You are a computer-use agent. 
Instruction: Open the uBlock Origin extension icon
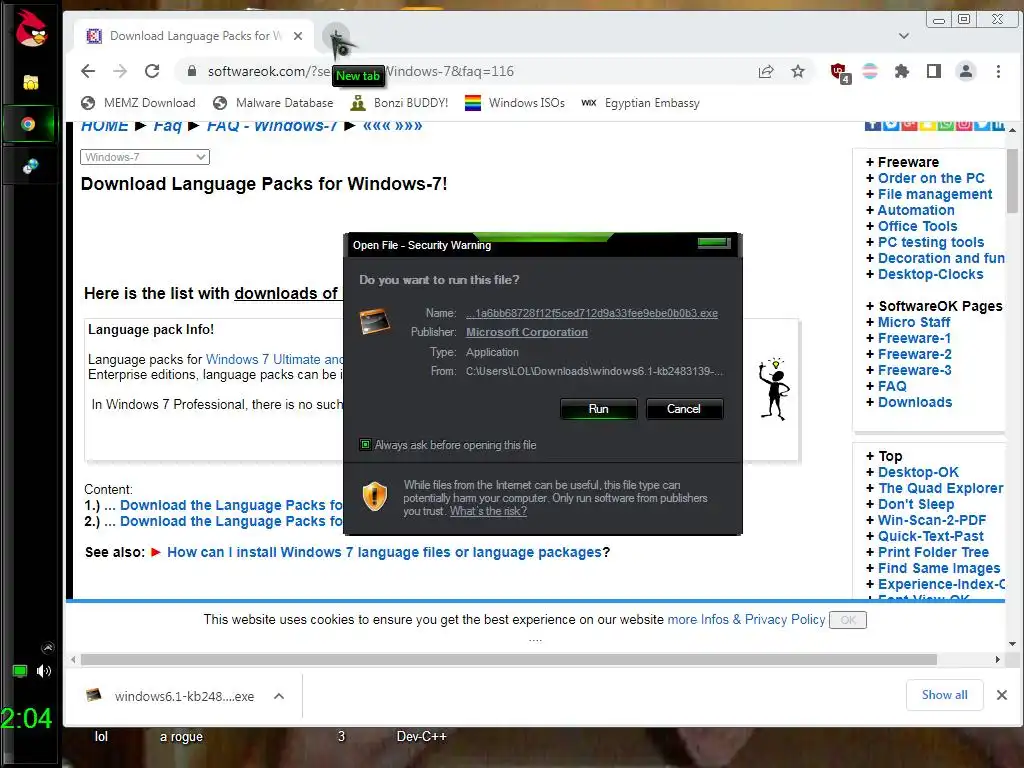click(x=839, y=72)
